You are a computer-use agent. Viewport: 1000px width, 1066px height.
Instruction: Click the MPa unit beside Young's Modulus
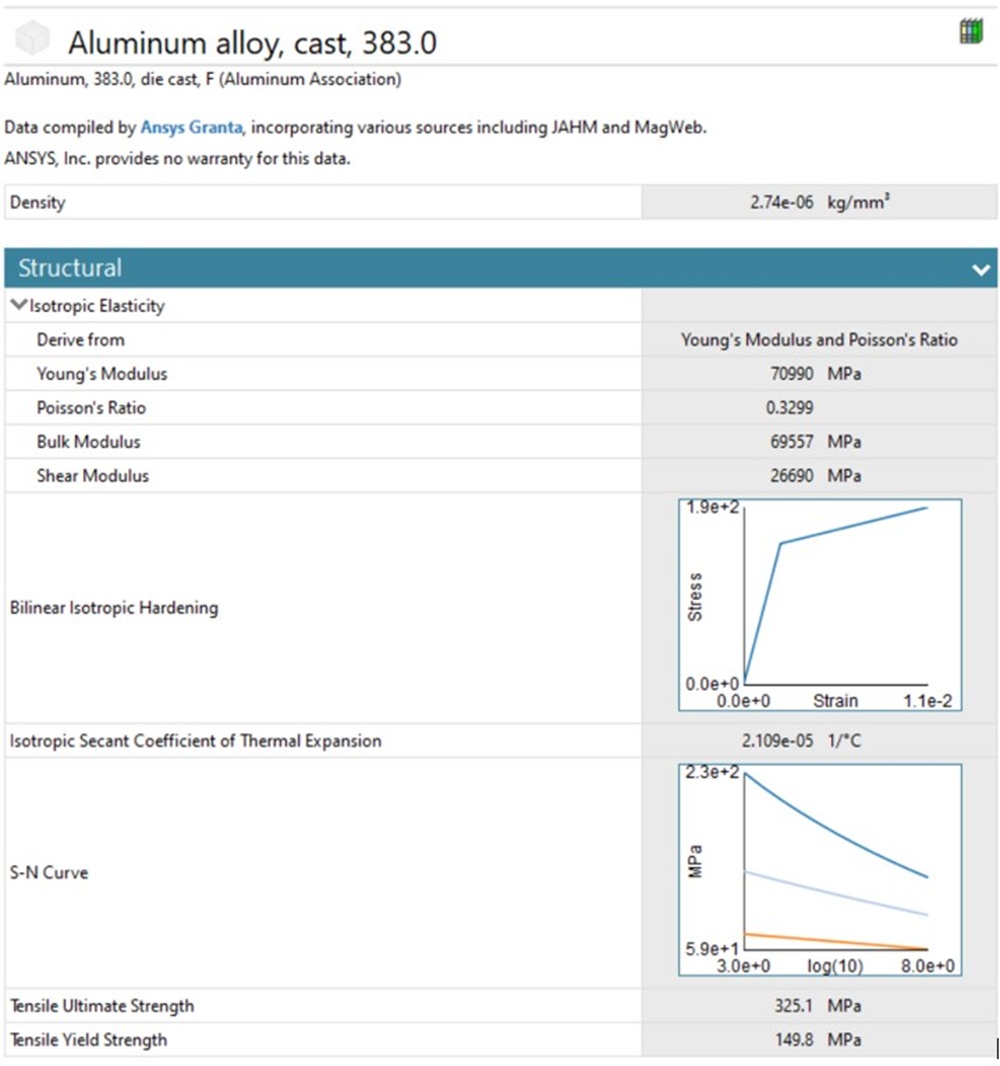(844, 374)
